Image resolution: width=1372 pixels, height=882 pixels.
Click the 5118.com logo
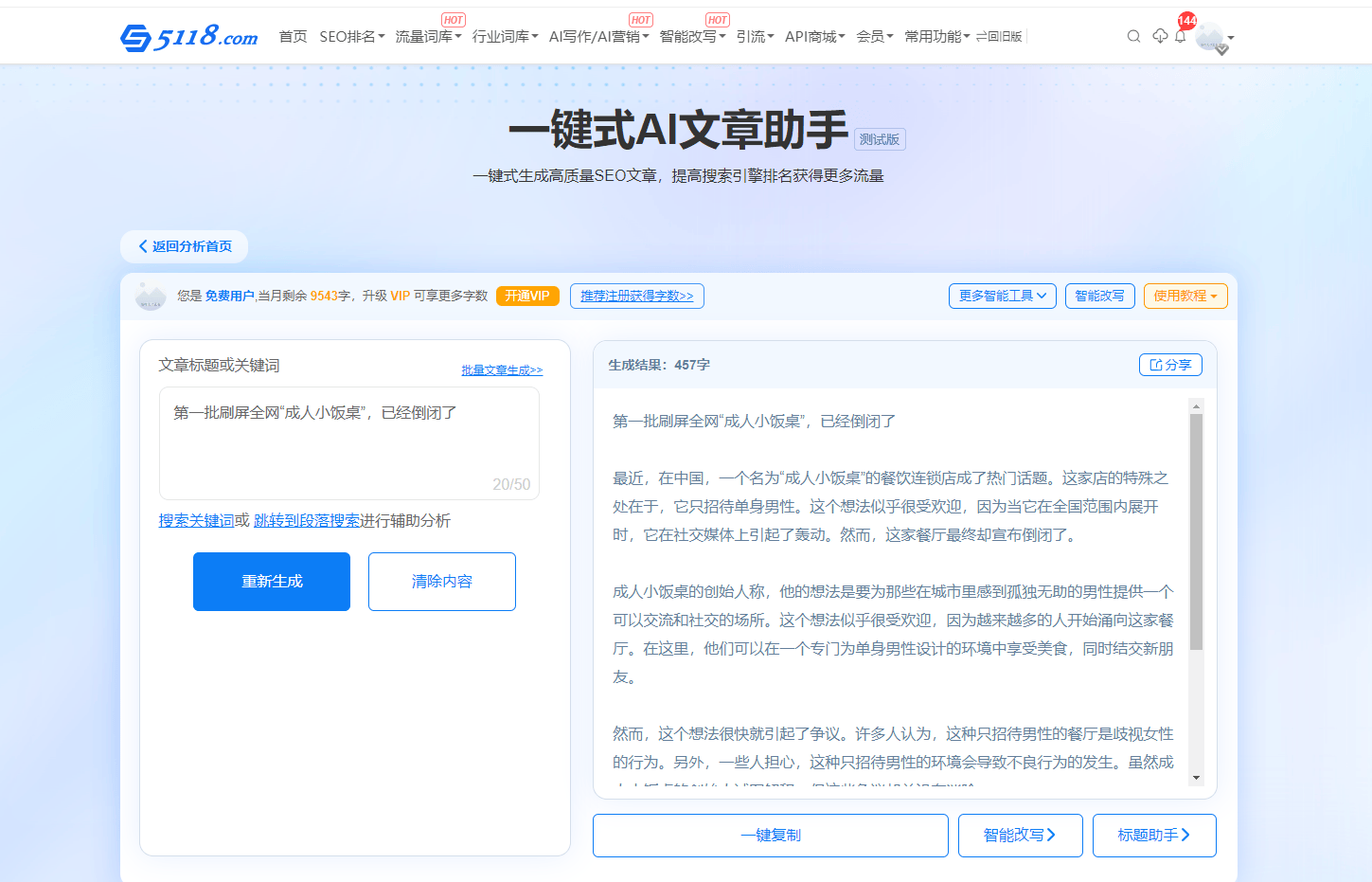coord(189,37)
